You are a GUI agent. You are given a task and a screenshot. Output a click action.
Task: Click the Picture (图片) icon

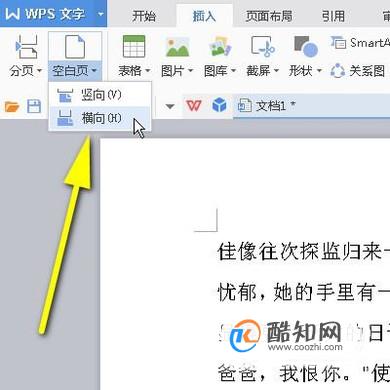tap(178, 47)
